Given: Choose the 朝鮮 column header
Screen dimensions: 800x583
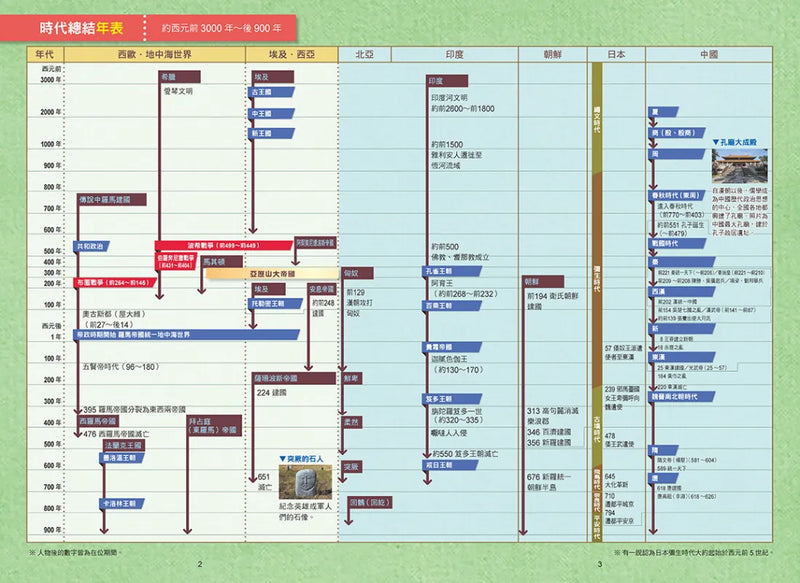Looking at the screenshot, I should [551, 55].
